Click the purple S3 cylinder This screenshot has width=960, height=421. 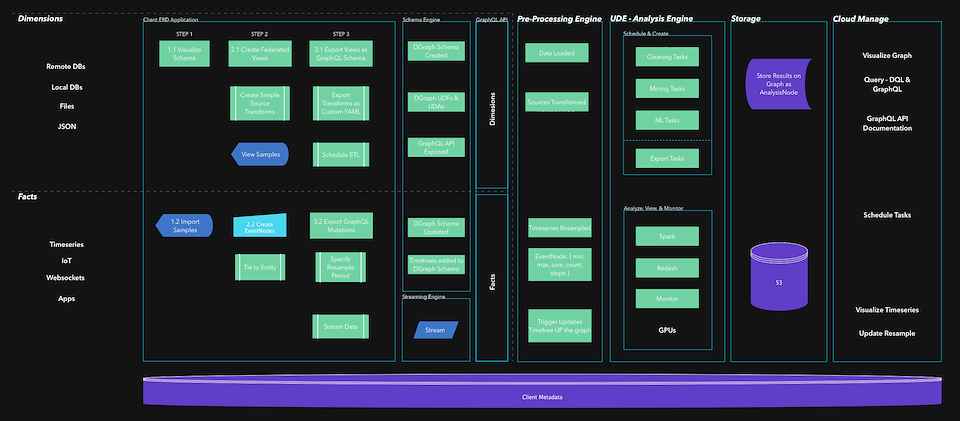779,276
